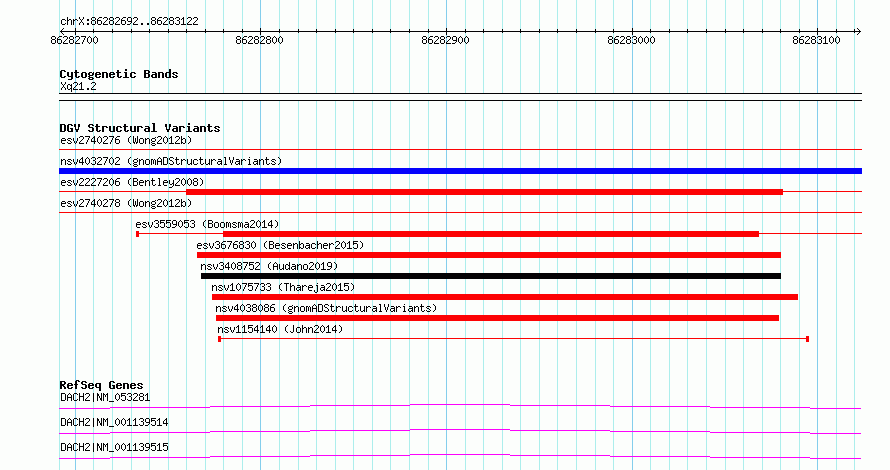Open variant esv2227206 (Bentley2008) label
Screen dimensions: 890x470
tap(132, 182)
